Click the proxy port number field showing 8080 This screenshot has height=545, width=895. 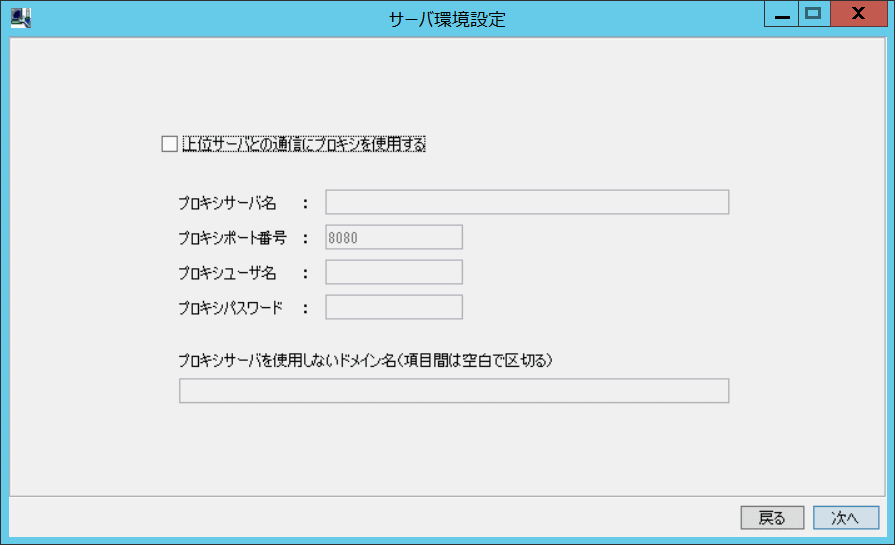click(x=394, y=237)
